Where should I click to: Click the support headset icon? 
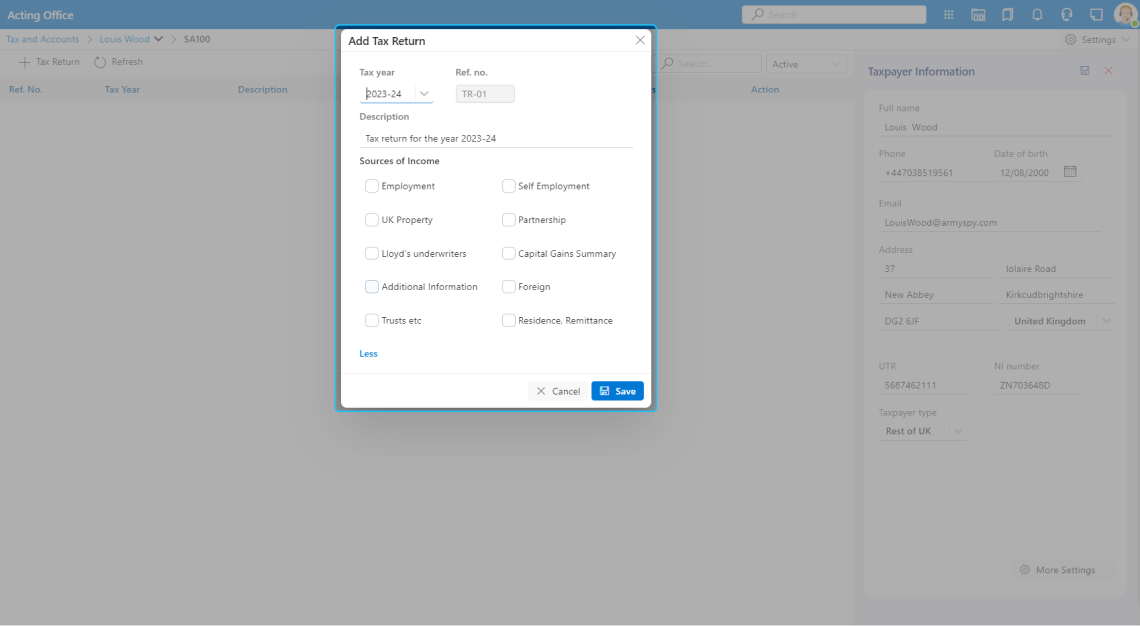[1067, 15]
